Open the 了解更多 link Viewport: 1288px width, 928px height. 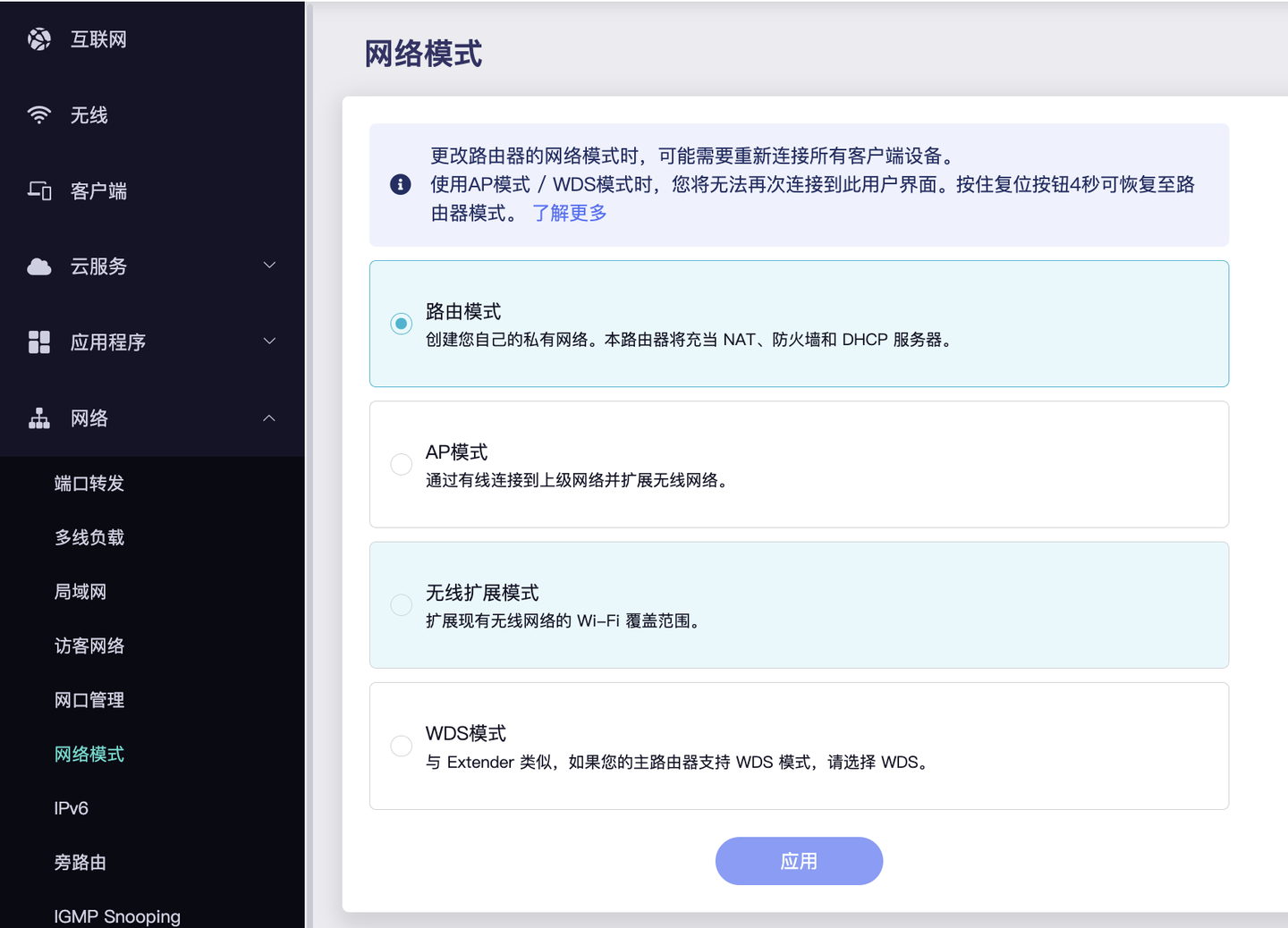pyautogui.click(x=570, y=213)
